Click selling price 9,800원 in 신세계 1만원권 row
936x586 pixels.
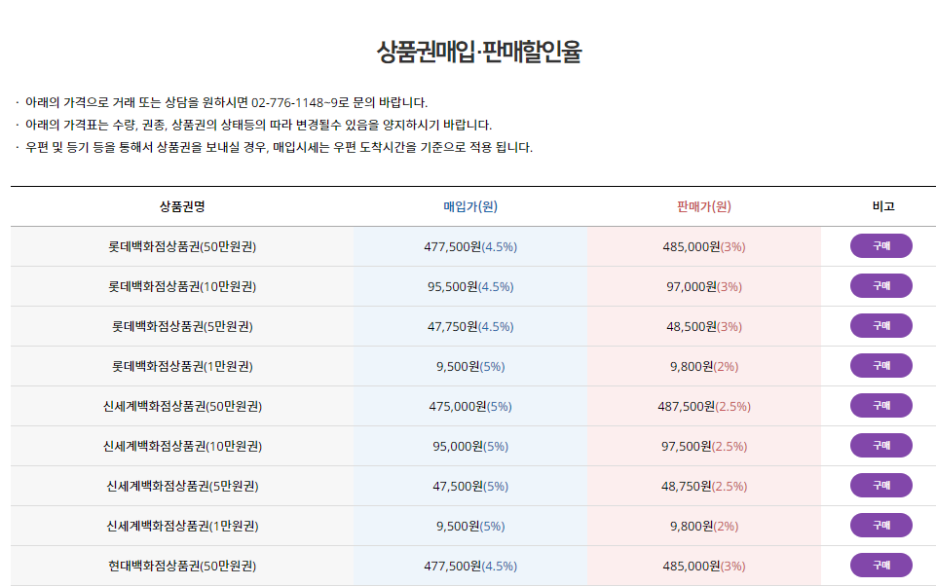click(704, 526)
